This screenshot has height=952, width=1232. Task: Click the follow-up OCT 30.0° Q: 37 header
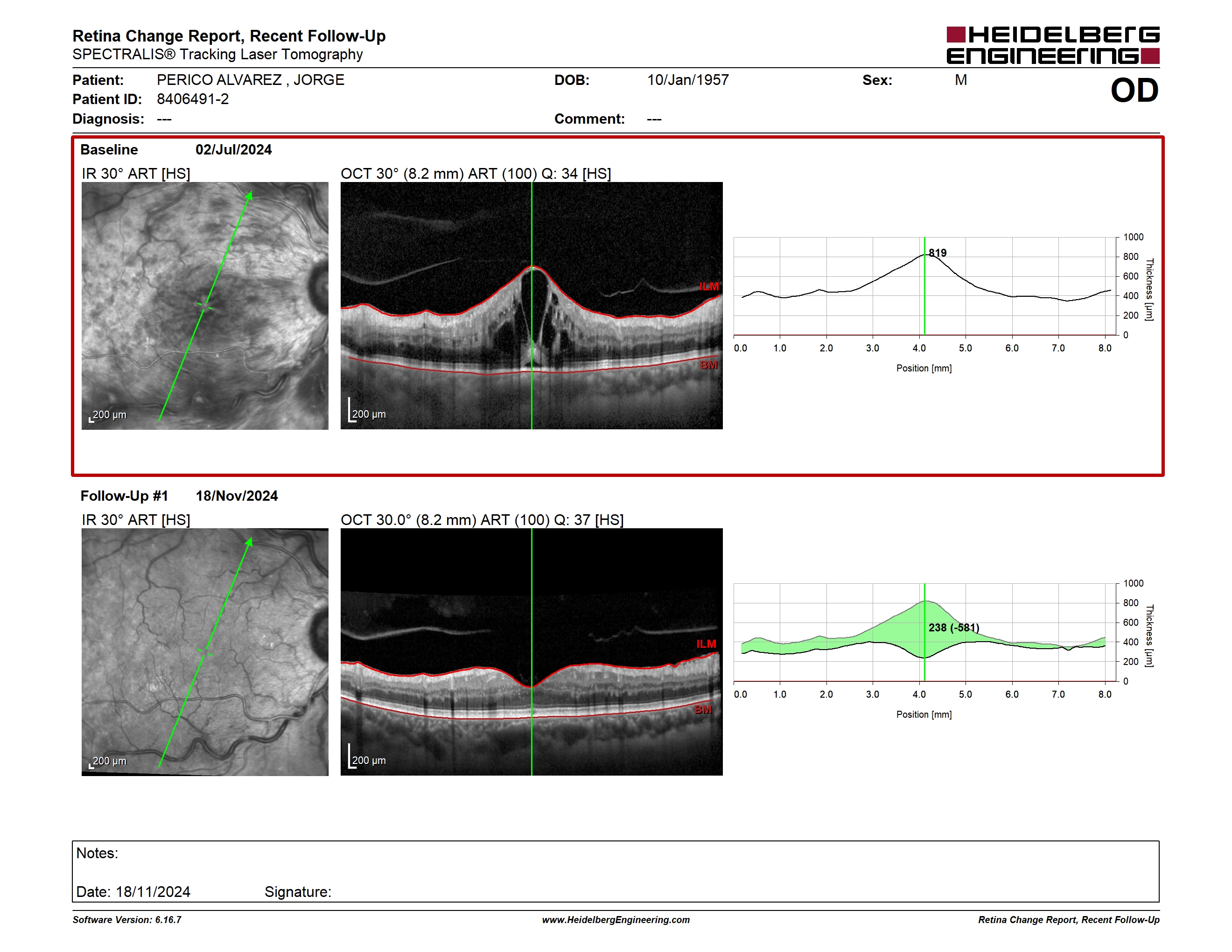482,520
